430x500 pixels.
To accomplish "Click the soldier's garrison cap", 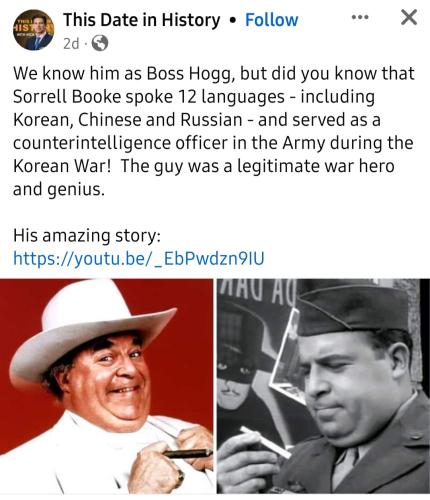I will 353,308.
